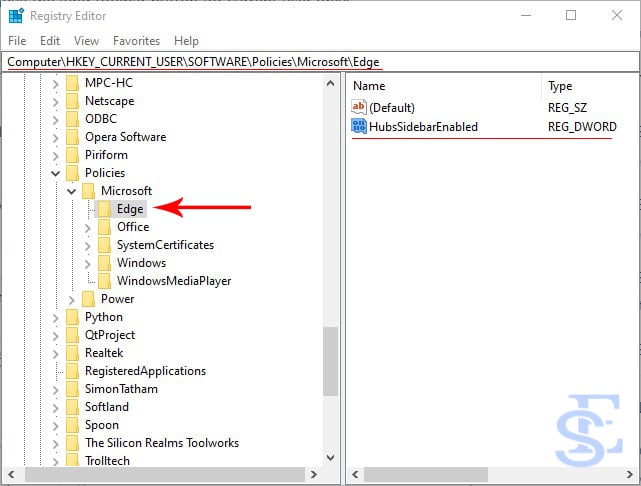This screenshot has width=641, height=486.
Task: Expand the Piriform key
Action: 56,156
